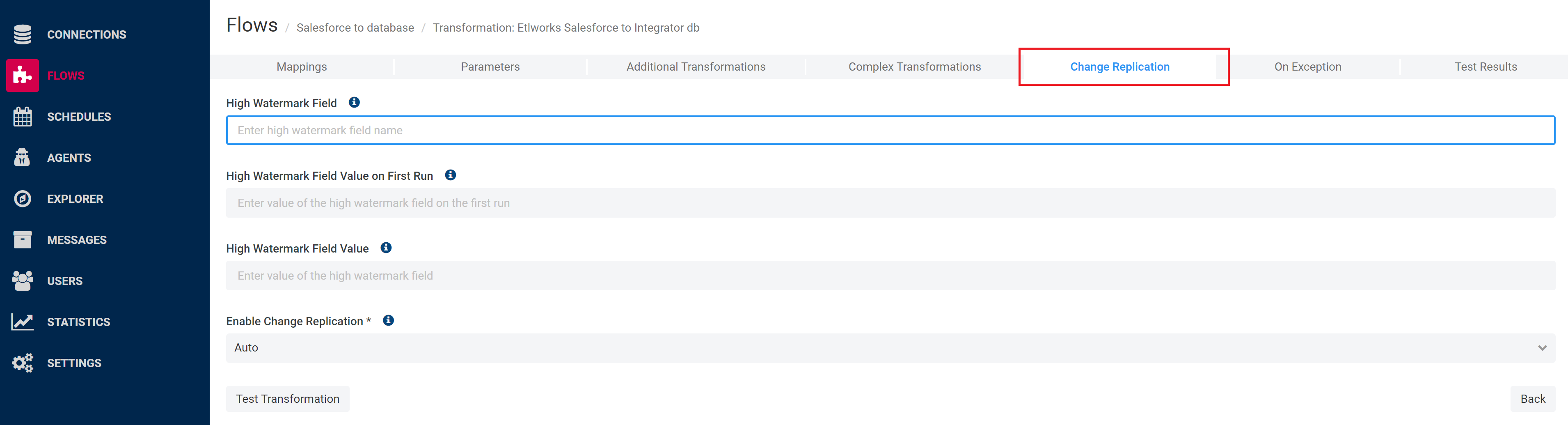The image size is (1568, 425).
Task: Click the Settings gears icon
Action: pyautogui.click(x=23, y=363)
